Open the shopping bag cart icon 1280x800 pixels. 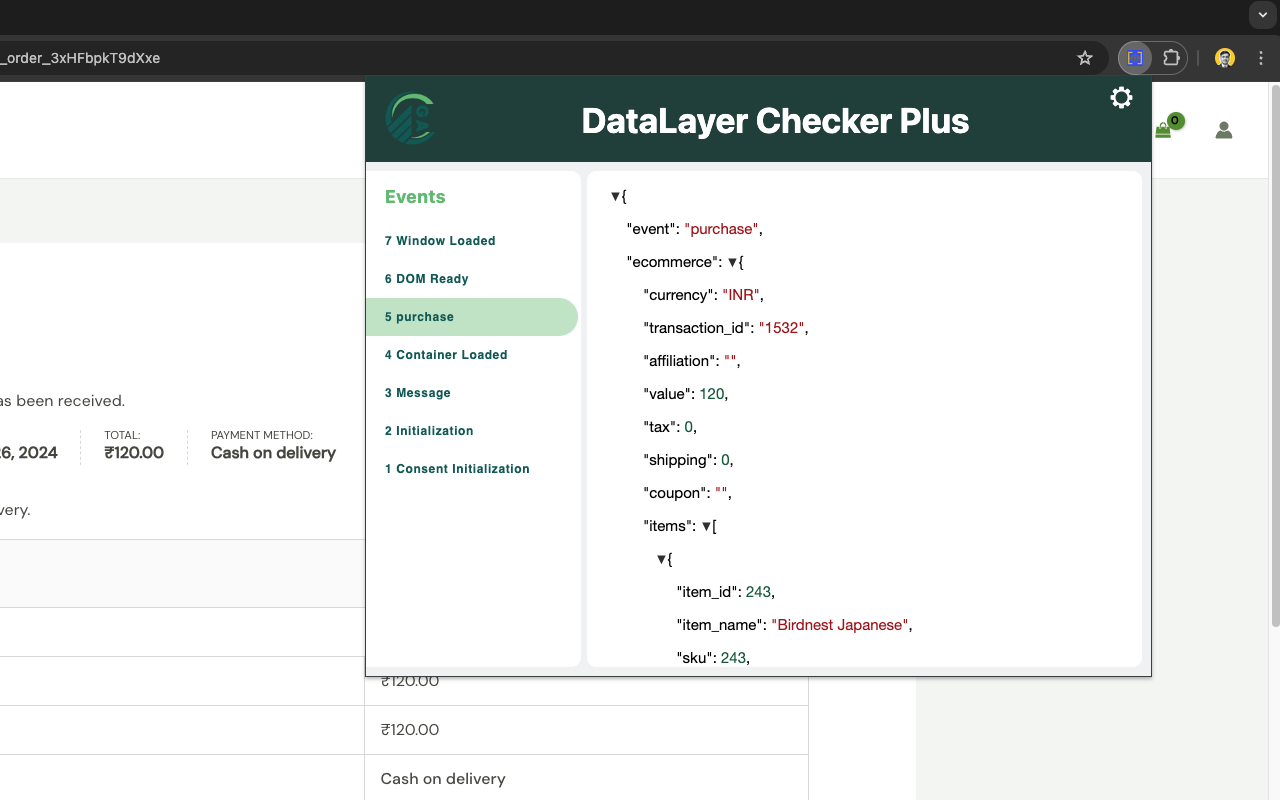pyautogui.click(x=1162, y=129)
